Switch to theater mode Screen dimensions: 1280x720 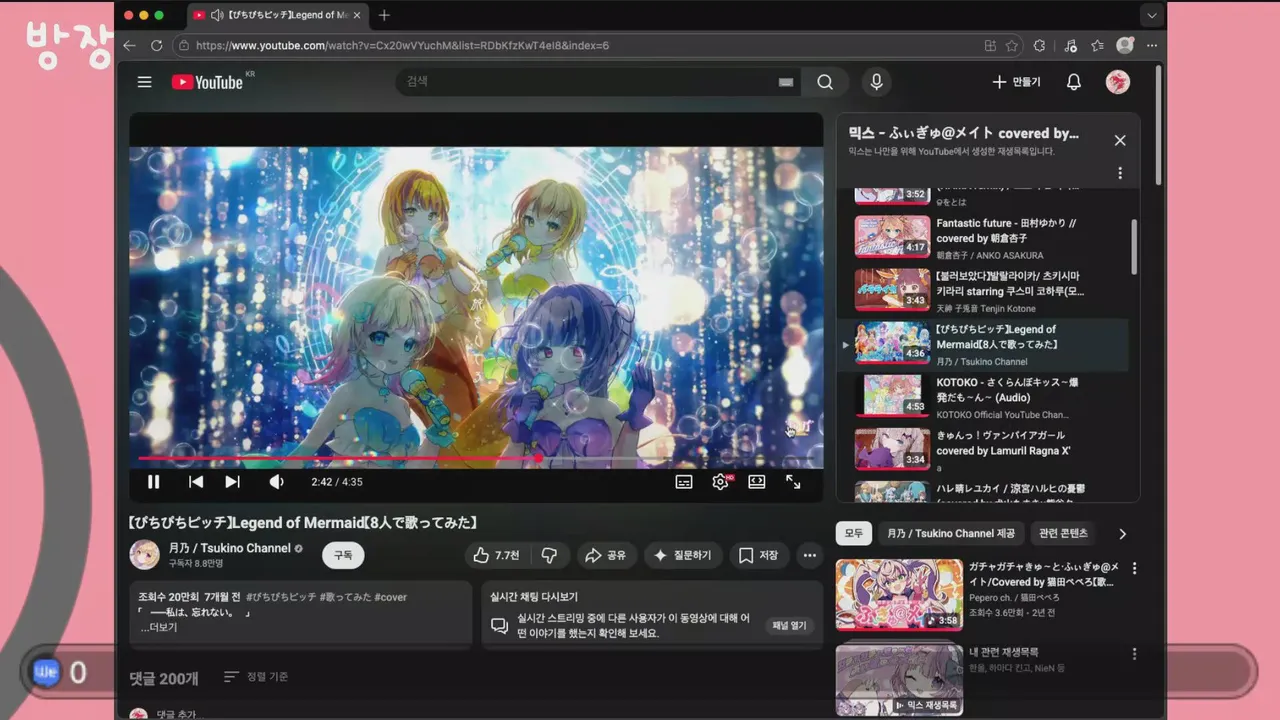pyautogui.click(x=757, y=482)
